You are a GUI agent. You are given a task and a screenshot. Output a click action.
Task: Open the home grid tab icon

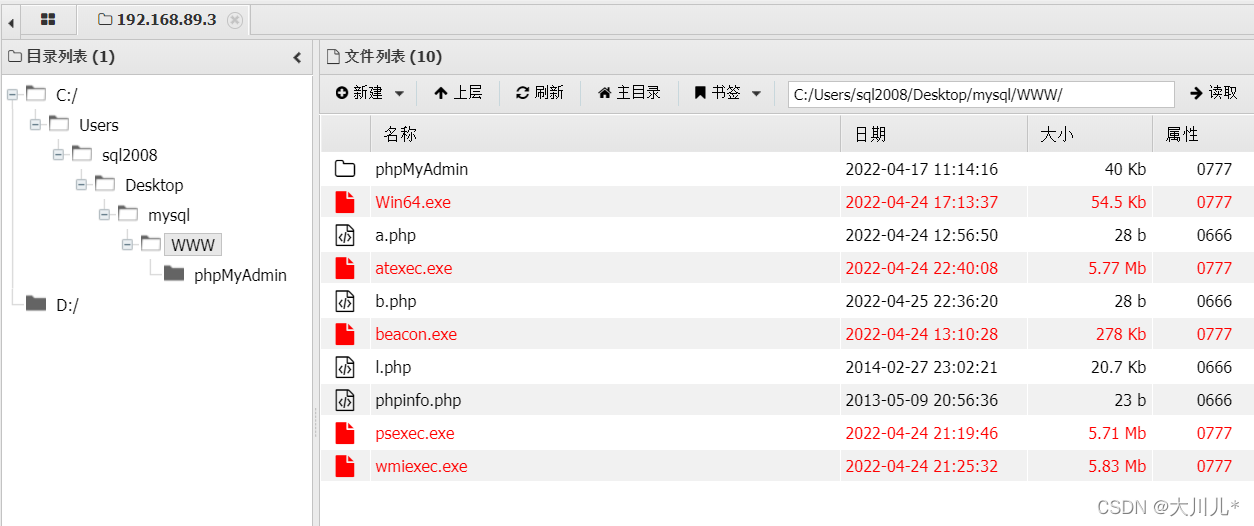(48, 19)
